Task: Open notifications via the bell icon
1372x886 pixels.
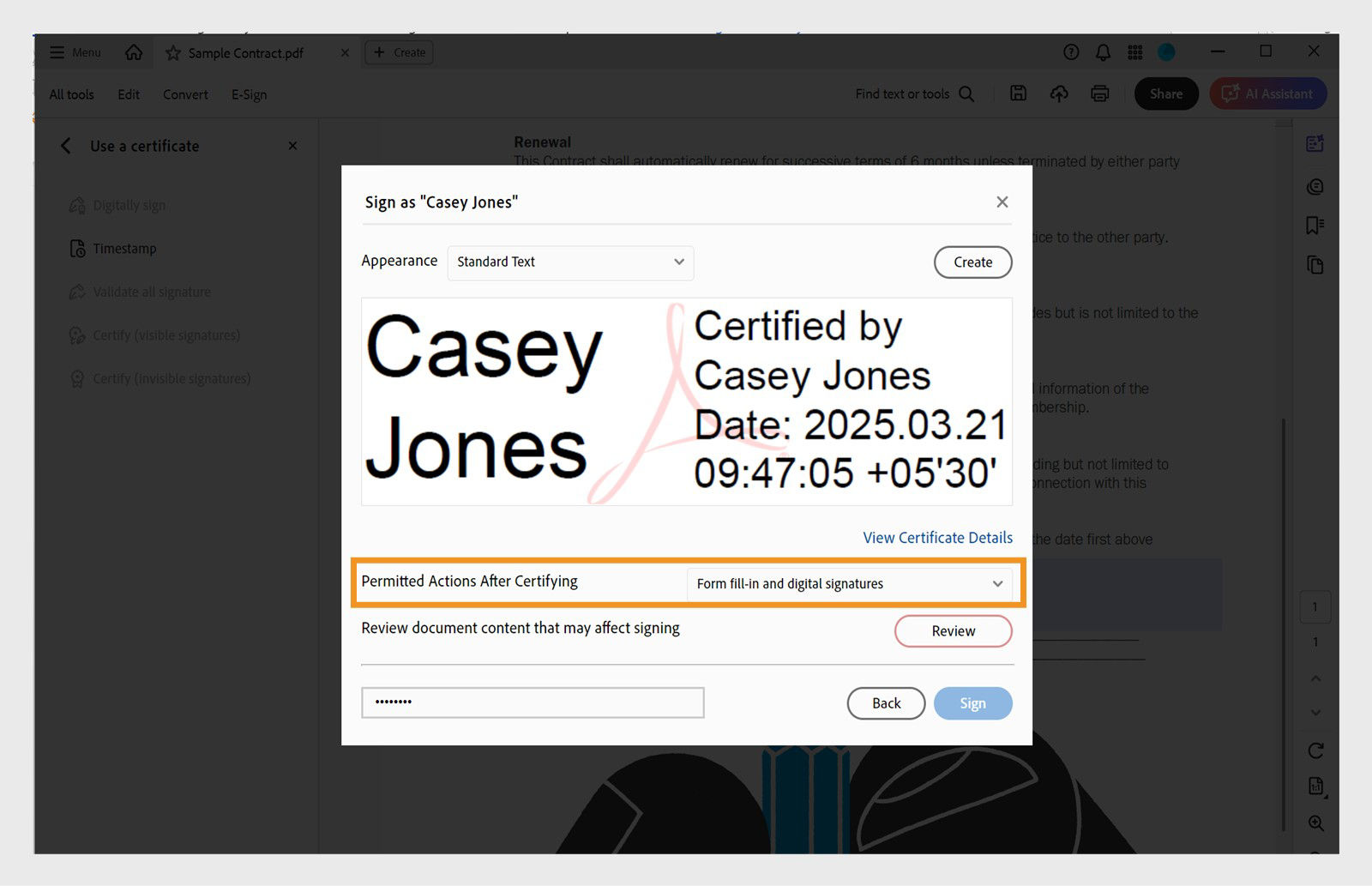Action: click(1103, 51)
